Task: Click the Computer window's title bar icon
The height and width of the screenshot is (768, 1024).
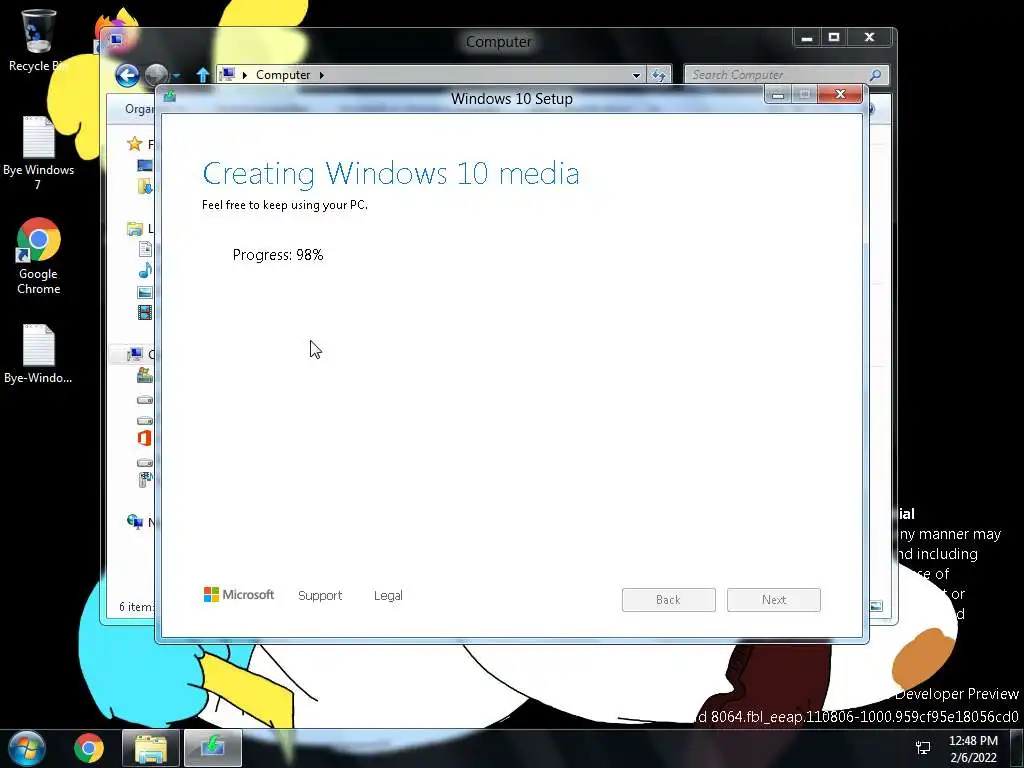Action: pyautogui.click(x=116, y=40)
